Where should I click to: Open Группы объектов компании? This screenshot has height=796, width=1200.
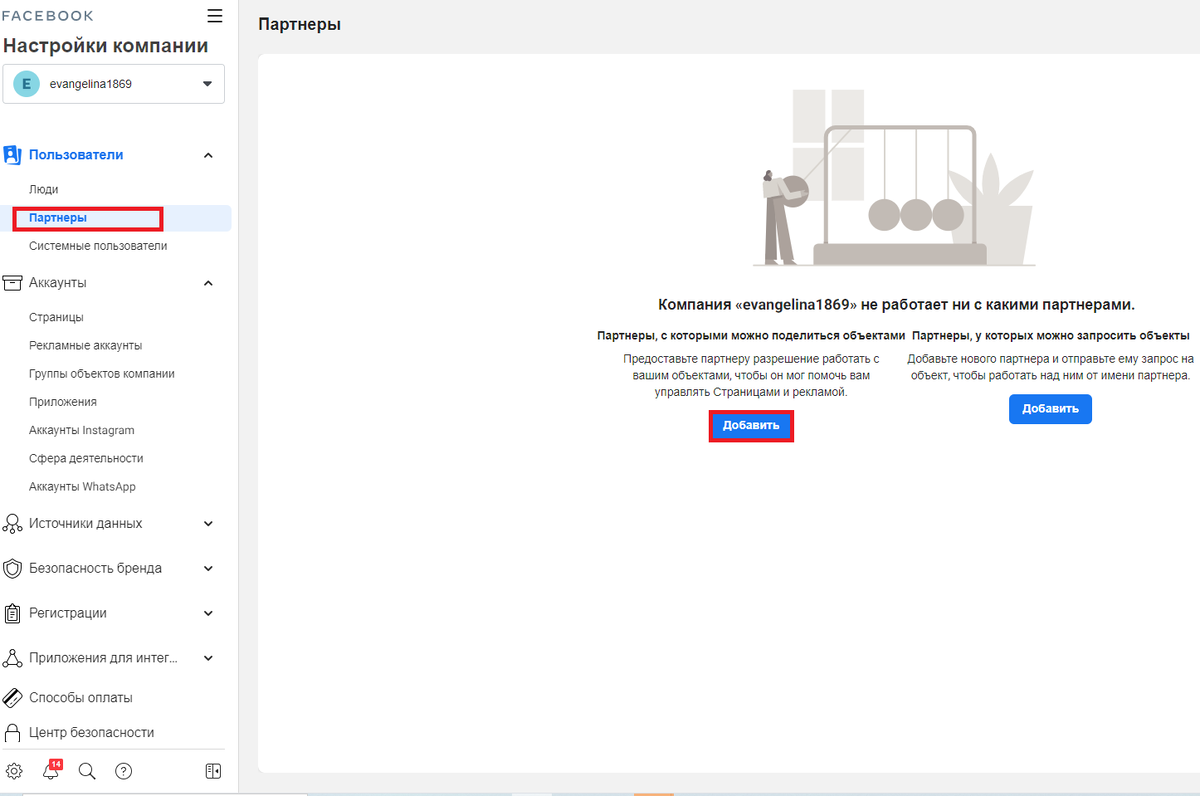pos(102,373)
